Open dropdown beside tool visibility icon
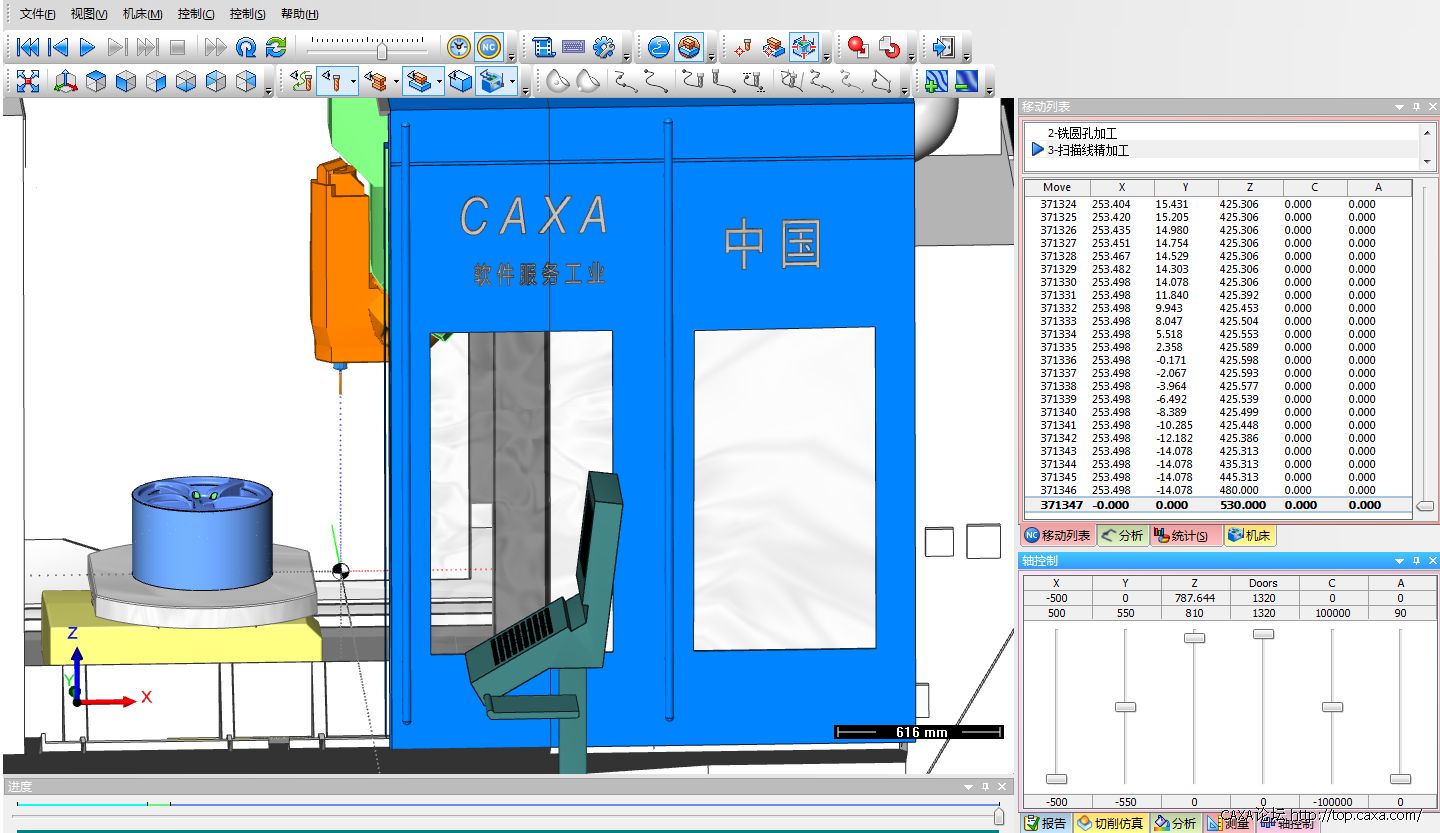 point(353,81)
